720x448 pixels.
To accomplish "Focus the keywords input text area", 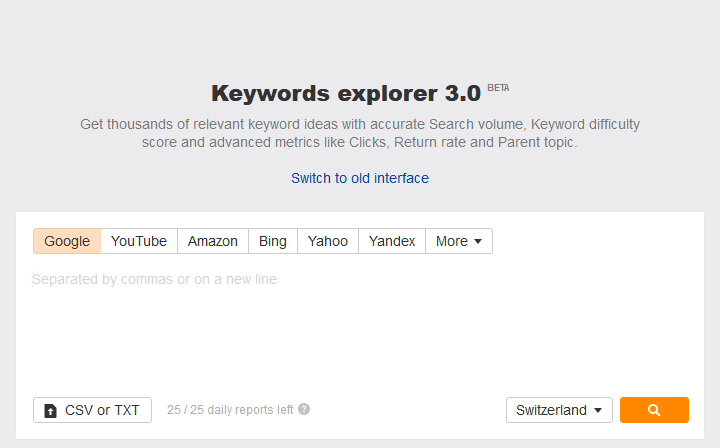I will pos(360,326).
